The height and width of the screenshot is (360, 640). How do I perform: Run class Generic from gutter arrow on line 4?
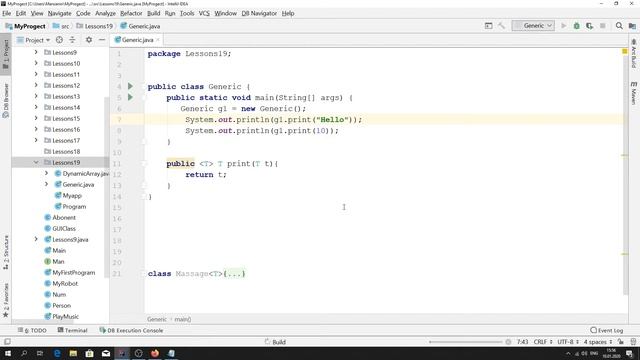130,86
